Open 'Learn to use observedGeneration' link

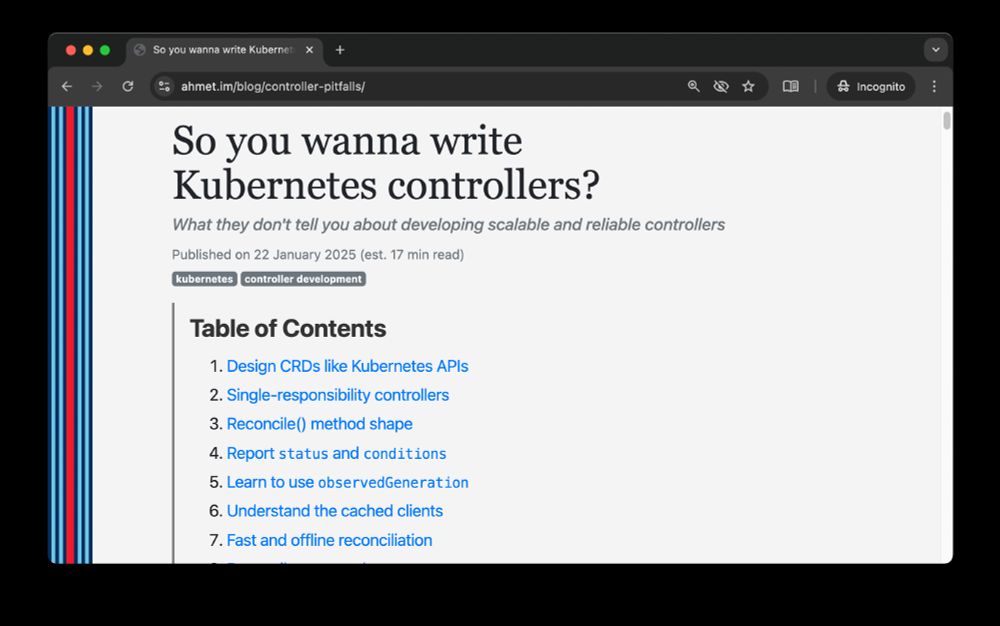pos(348,482)
